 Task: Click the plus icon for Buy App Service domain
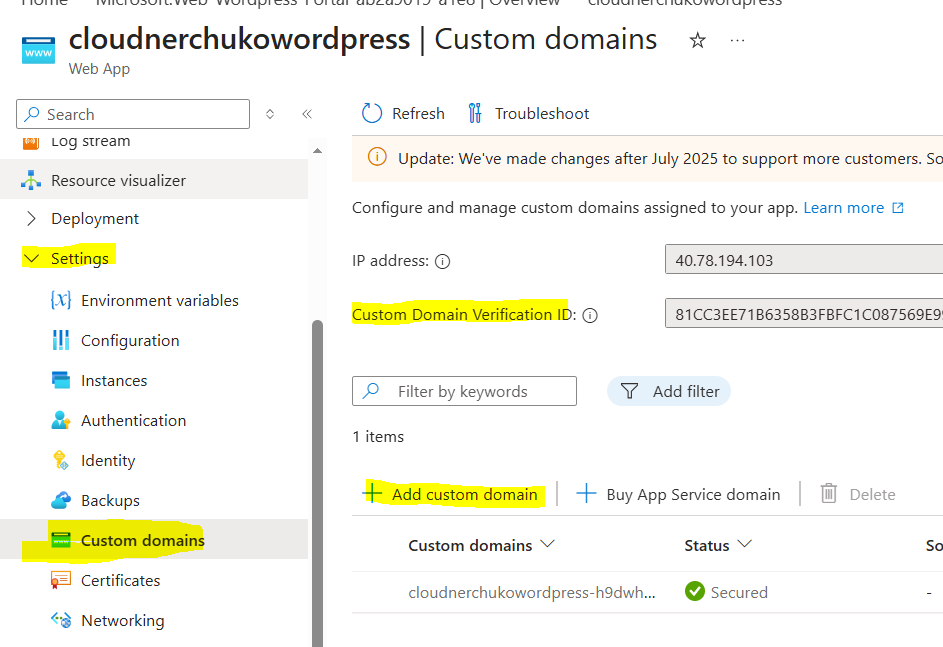pyautogui.click(x=586, y=494)
